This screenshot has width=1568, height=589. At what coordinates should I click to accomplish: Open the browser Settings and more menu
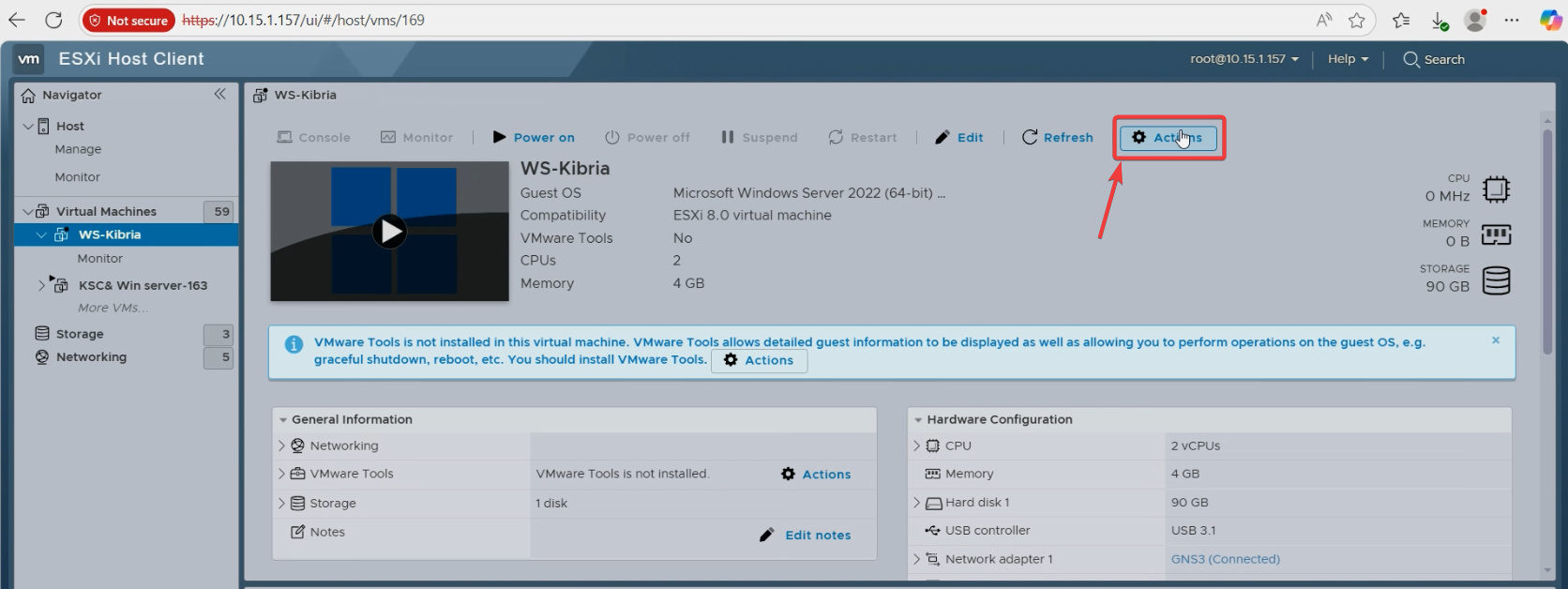coord(1512,20)
